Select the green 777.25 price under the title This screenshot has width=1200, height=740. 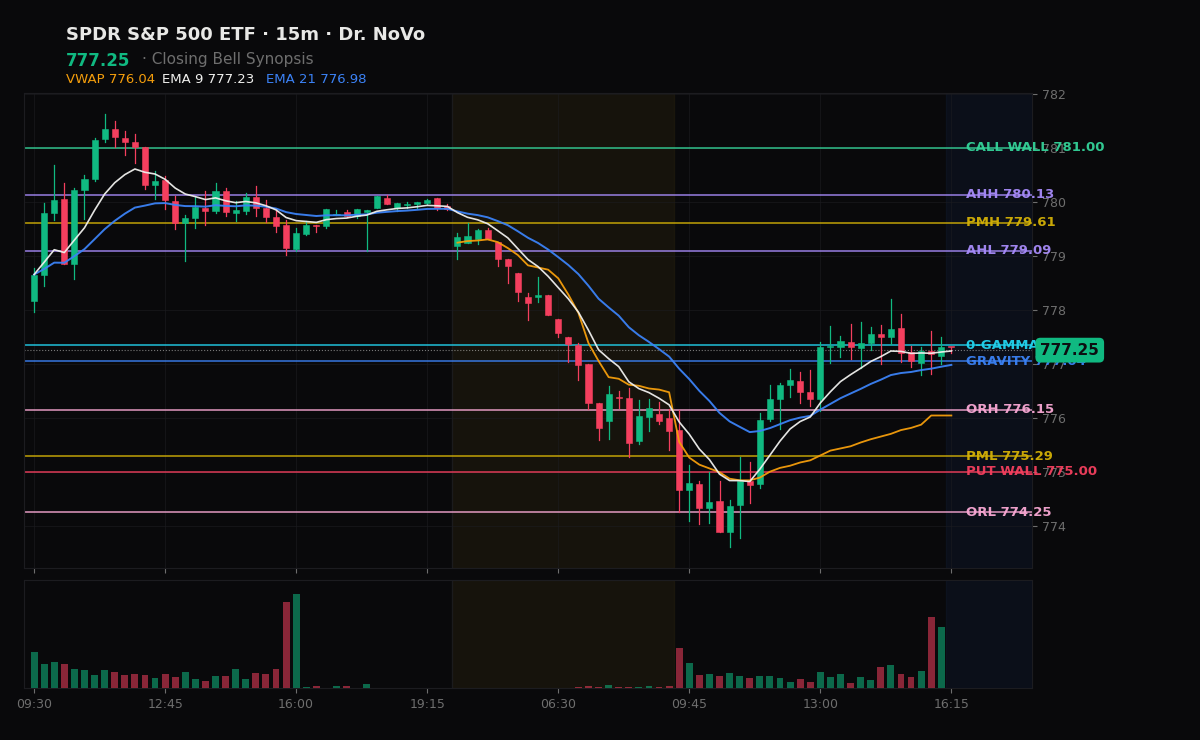pos(98,60)
